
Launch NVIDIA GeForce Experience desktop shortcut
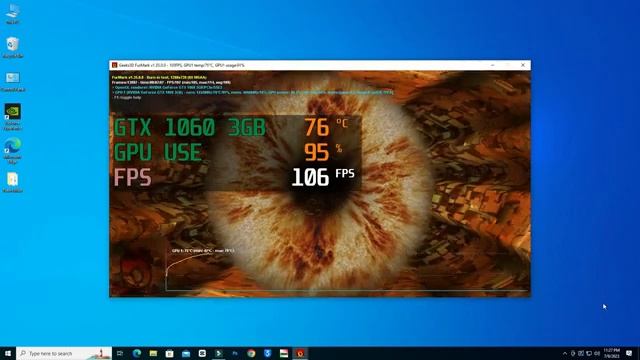coord(13,116)
